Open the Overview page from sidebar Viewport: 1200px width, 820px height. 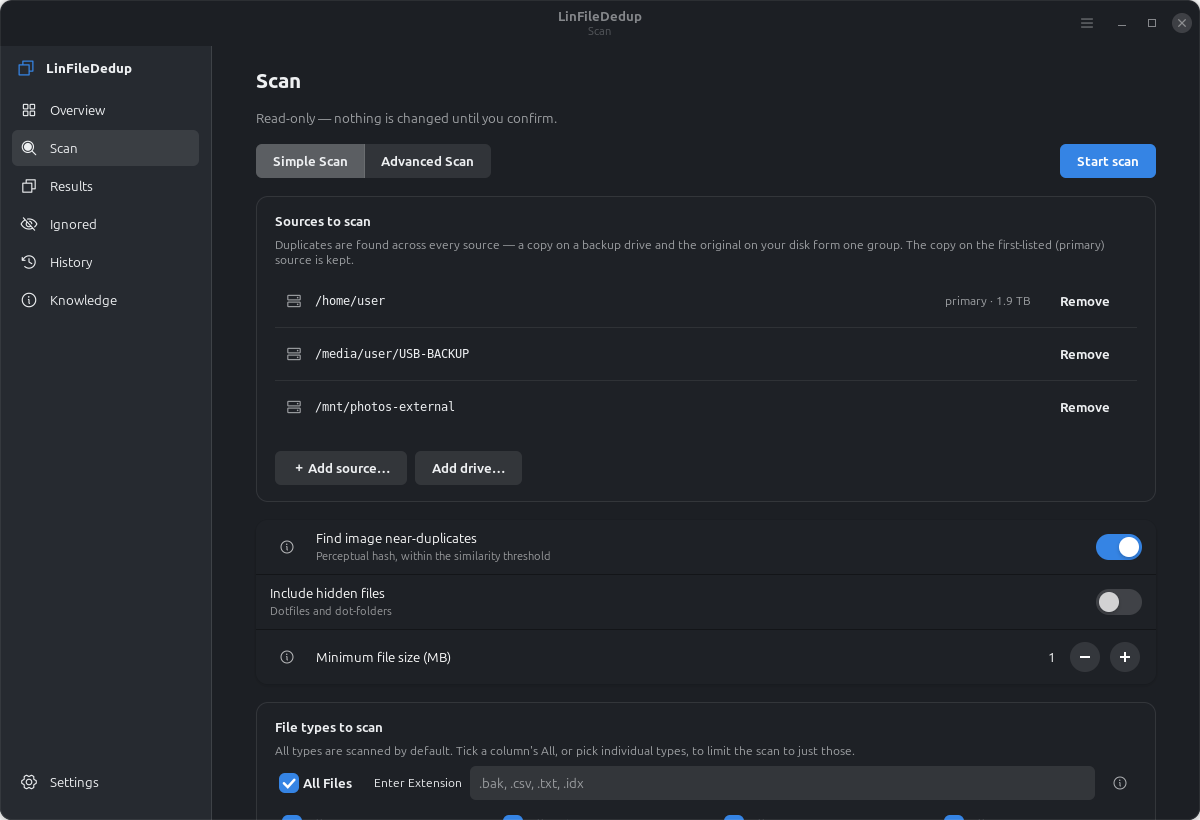105,110
